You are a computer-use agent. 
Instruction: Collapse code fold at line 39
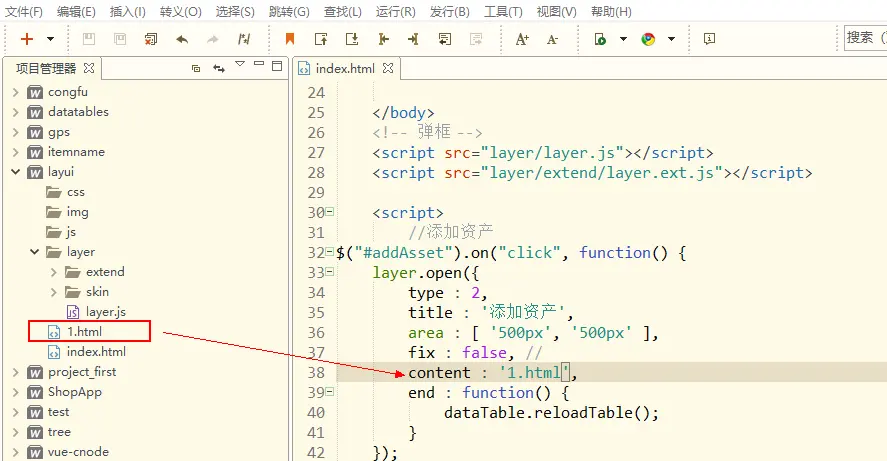[330, 392]
